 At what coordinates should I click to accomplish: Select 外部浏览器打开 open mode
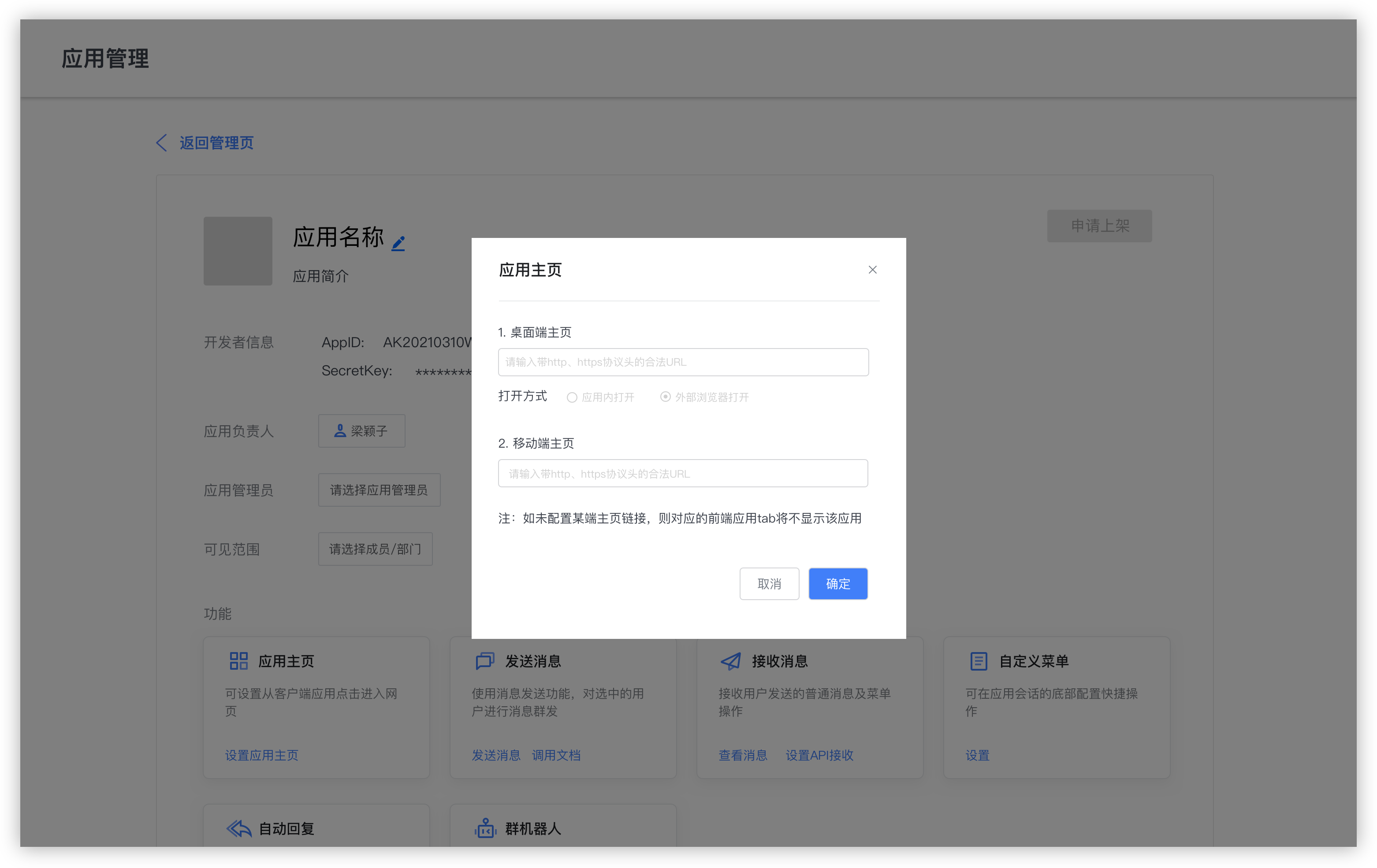click(x=665, y=397)
